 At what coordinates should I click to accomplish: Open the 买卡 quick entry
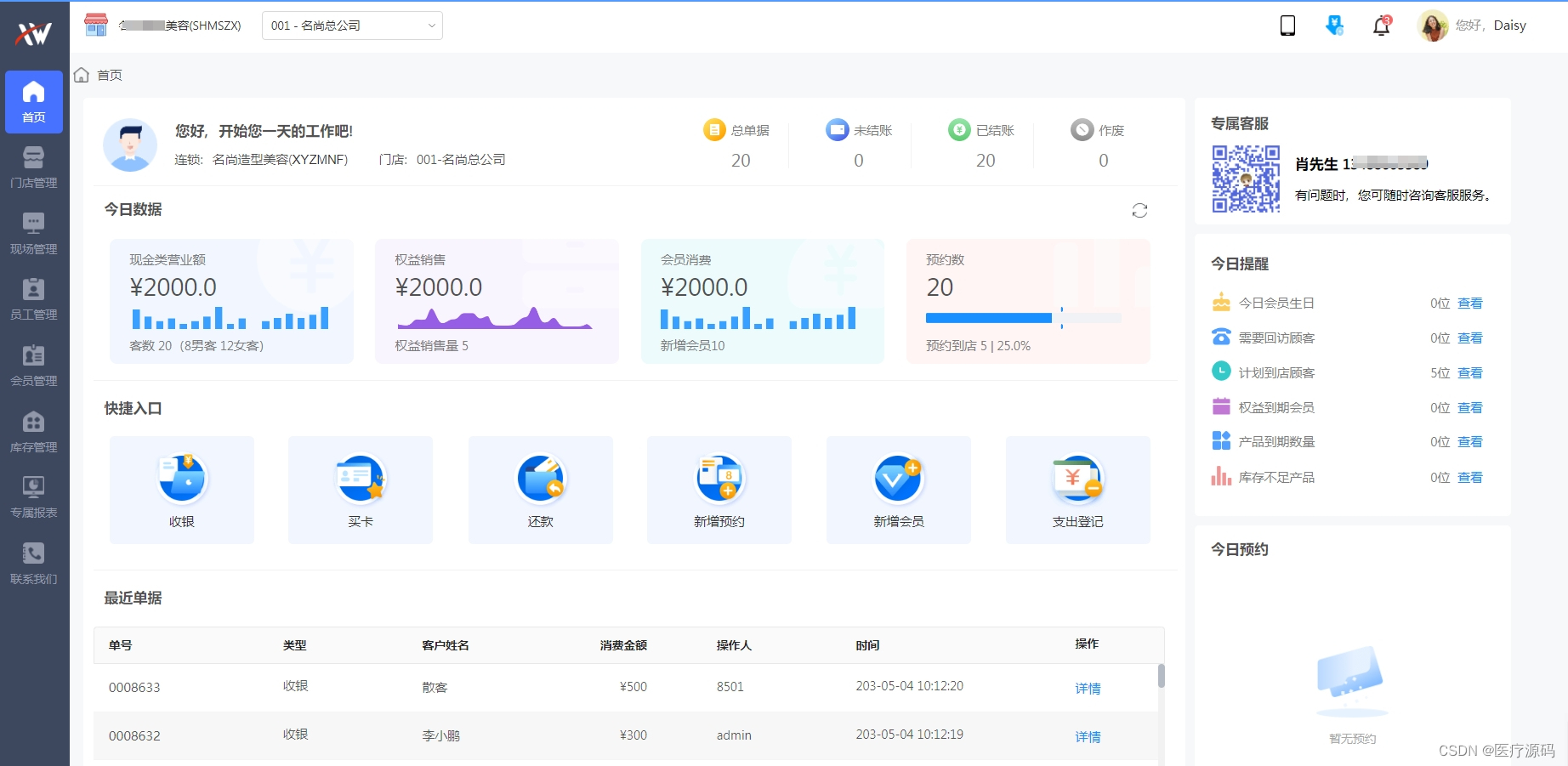361,490
